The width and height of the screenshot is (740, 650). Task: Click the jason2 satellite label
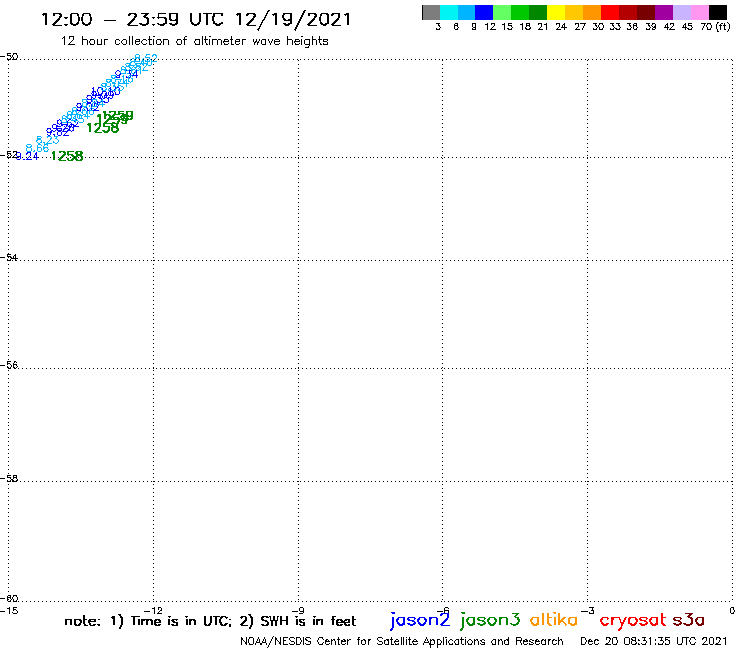click(420, 620)
